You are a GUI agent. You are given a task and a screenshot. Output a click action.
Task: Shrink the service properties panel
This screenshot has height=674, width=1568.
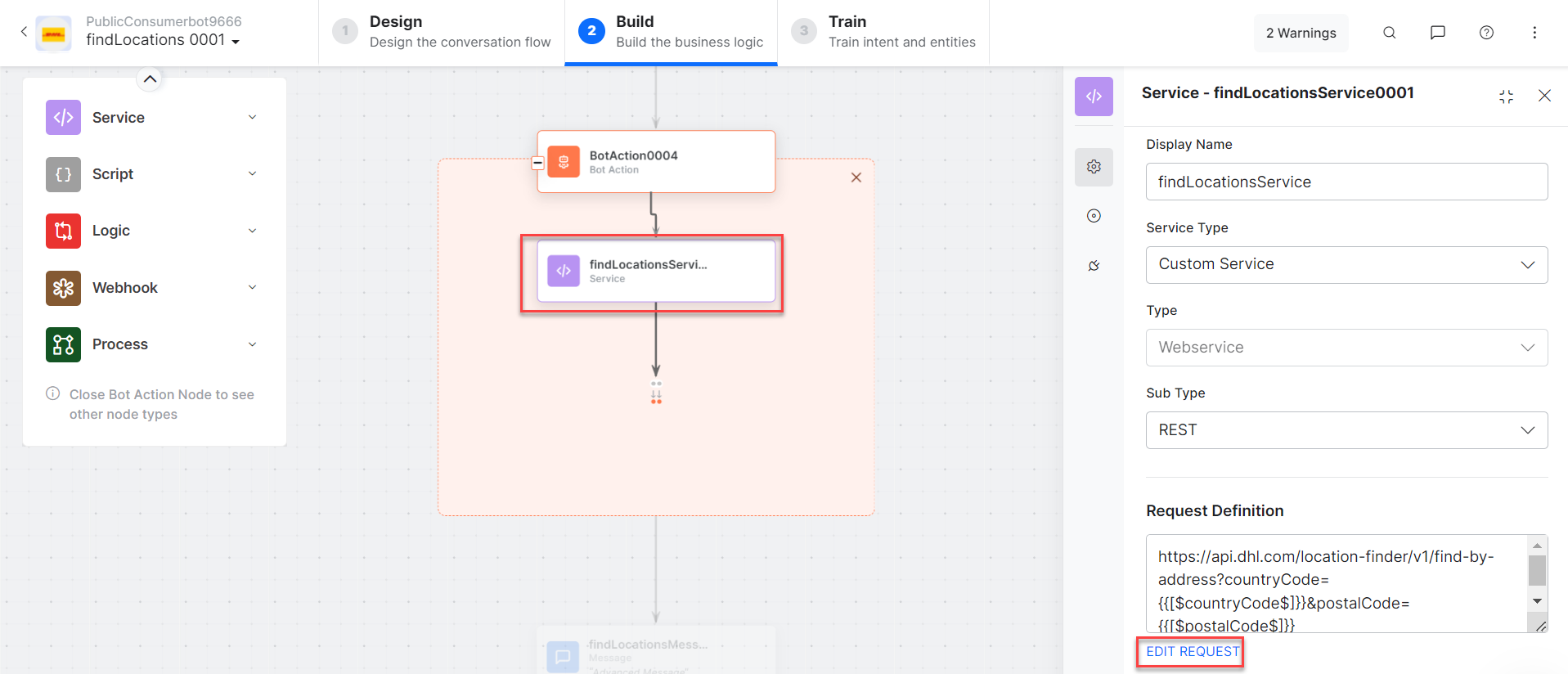coord(1506,97)
